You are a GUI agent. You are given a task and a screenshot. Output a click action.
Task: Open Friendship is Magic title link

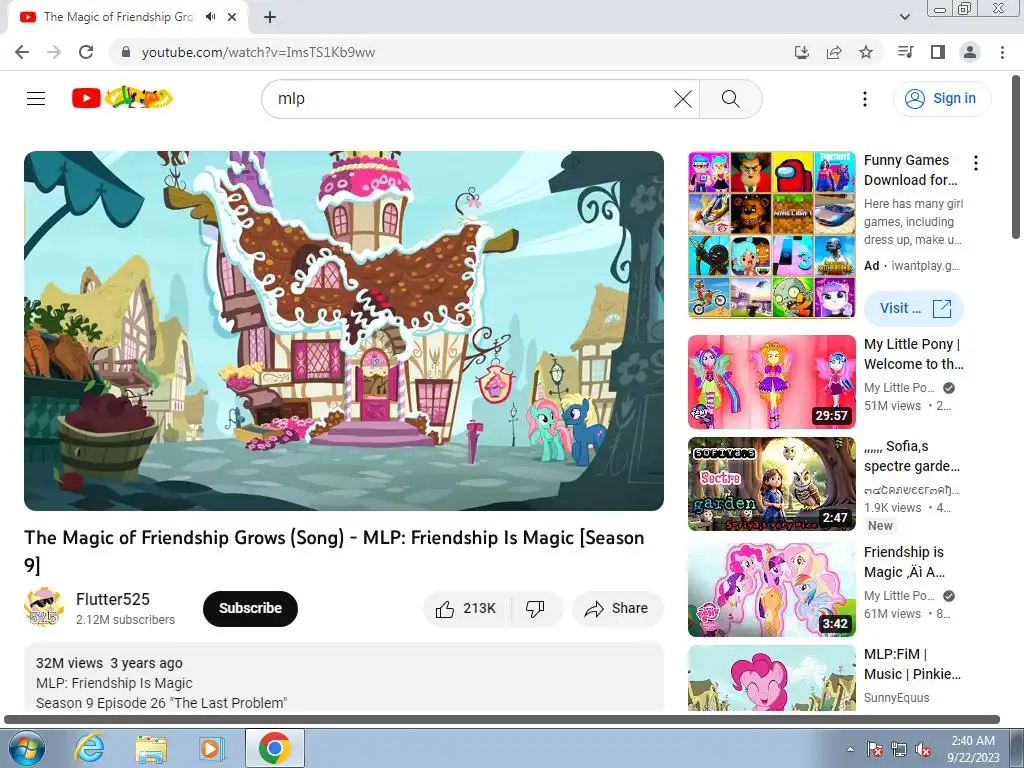click(x=904, y=562)
